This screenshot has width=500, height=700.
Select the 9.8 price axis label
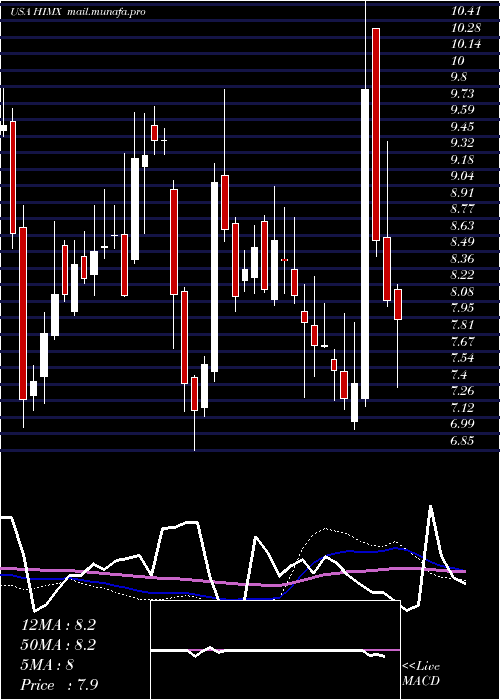(x=459, y=78)
